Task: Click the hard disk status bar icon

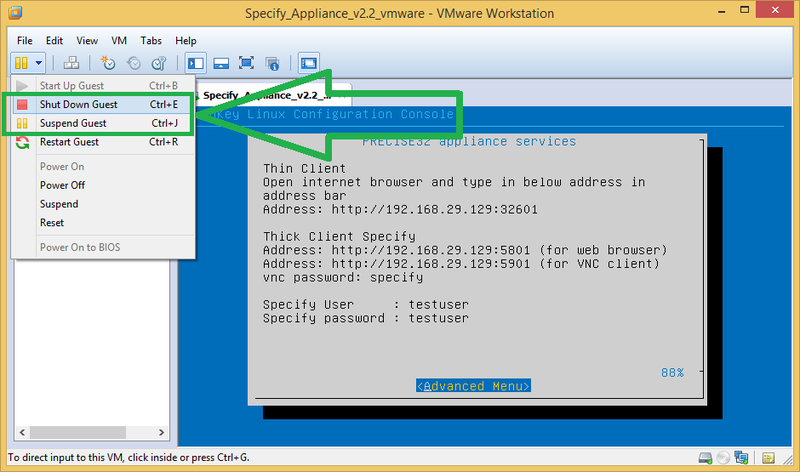Action: click(x=706, y=458)
